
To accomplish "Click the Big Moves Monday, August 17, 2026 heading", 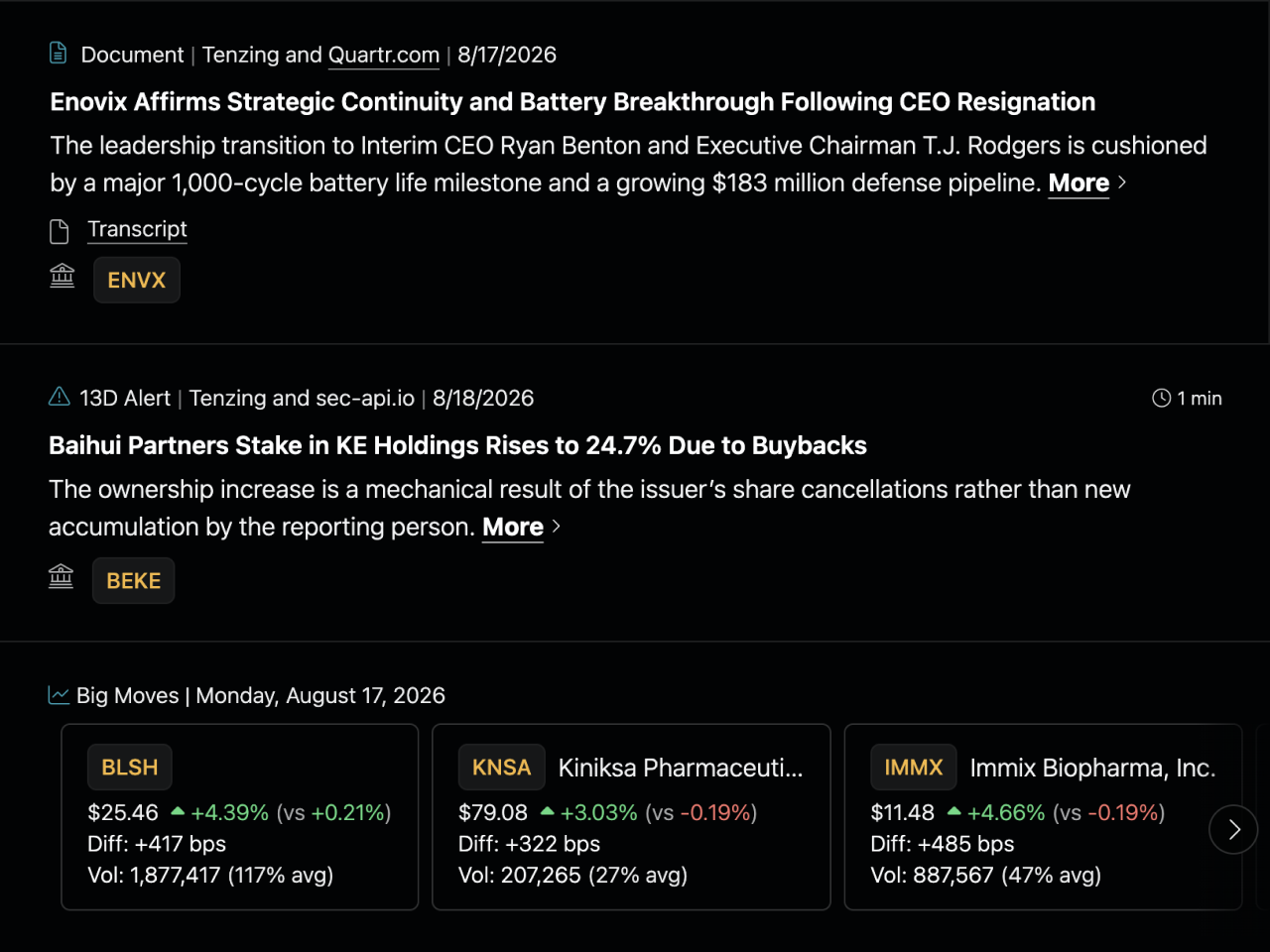I will 261,696.
